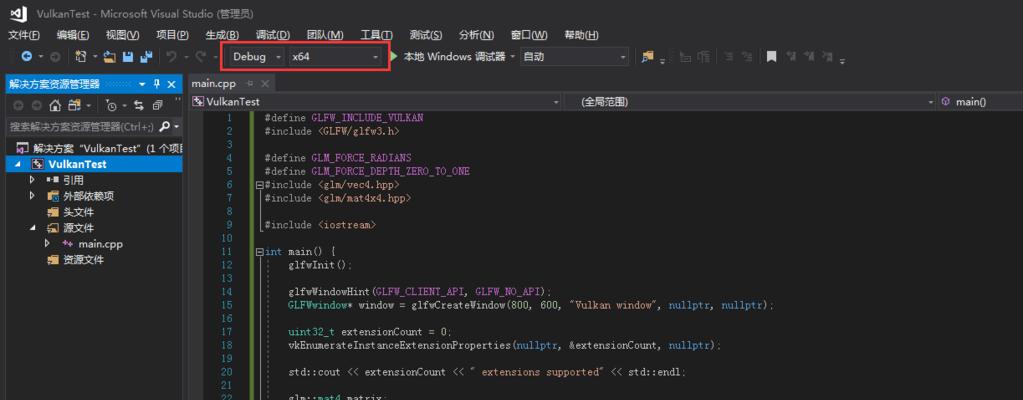Image resolution: width=1023 pixels, height=400 pixels.
Task: Open the debugger target dropdown arrow
Action: (513, 57)
